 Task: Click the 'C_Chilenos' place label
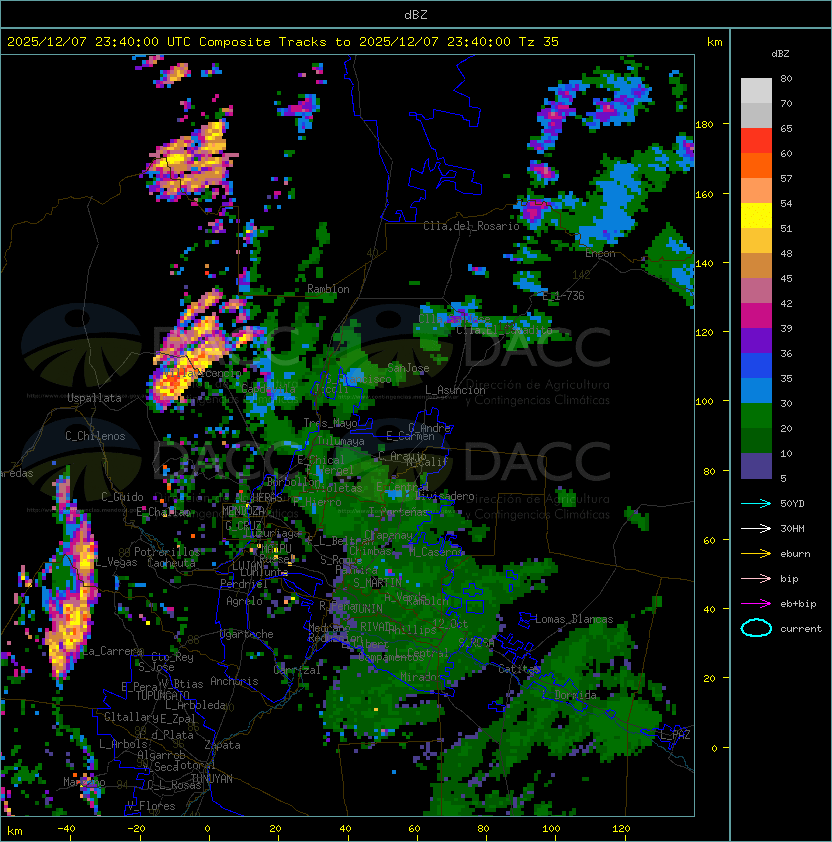95,436
